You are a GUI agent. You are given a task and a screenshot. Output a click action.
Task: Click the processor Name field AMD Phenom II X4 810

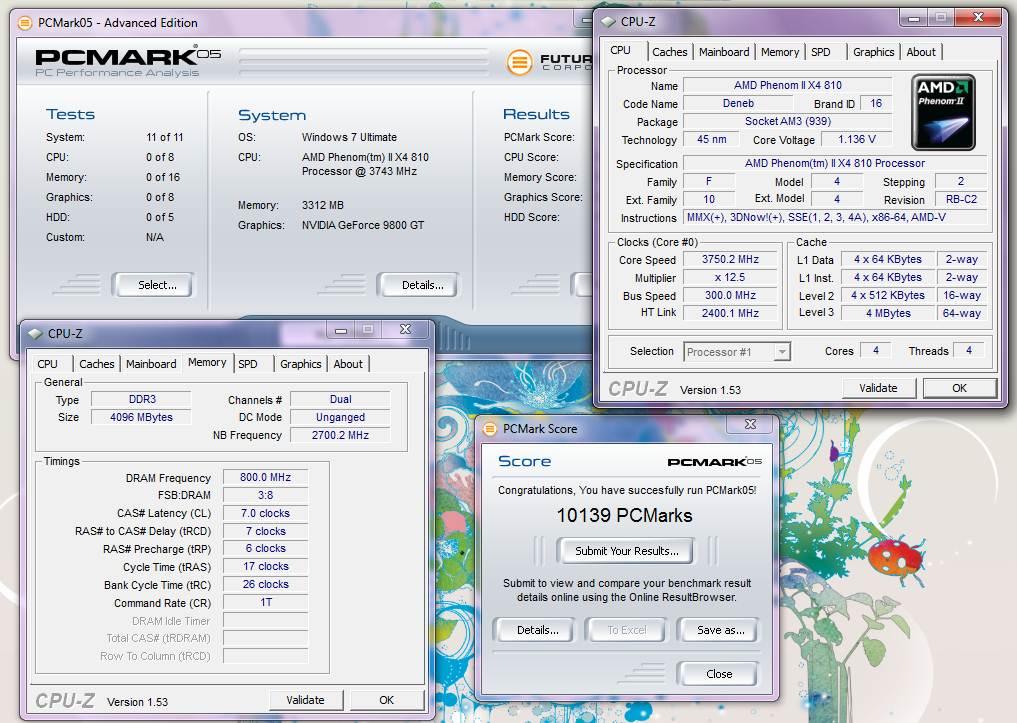(787, 85)
